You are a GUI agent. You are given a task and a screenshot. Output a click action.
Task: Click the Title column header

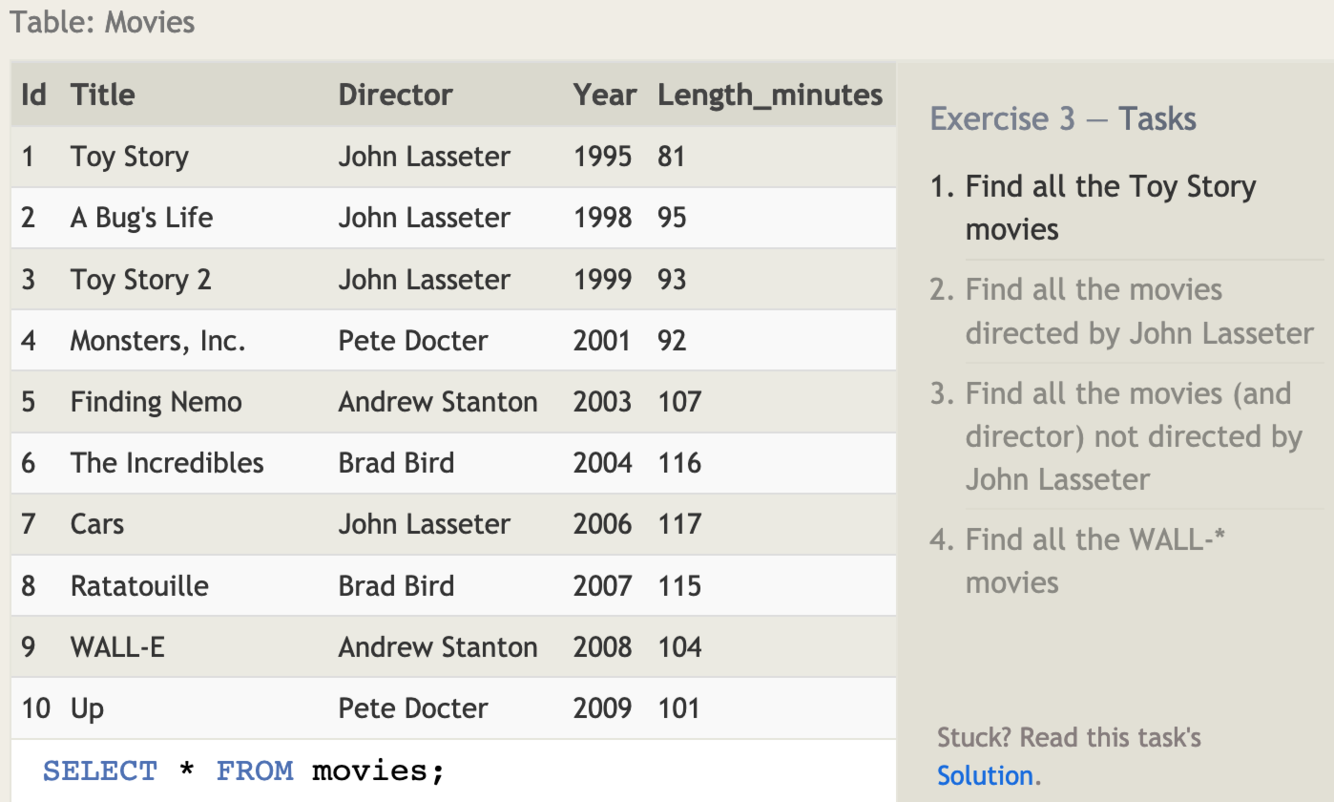pos(102,95)
